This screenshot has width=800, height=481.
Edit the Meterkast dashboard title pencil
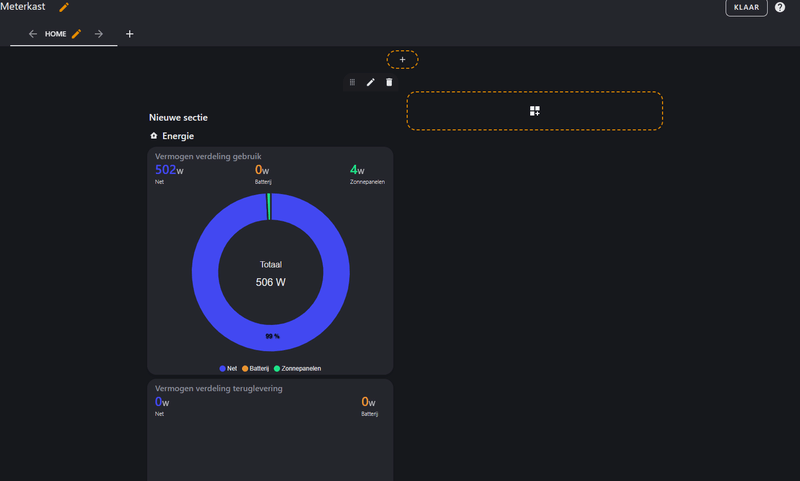coord(64,7)
